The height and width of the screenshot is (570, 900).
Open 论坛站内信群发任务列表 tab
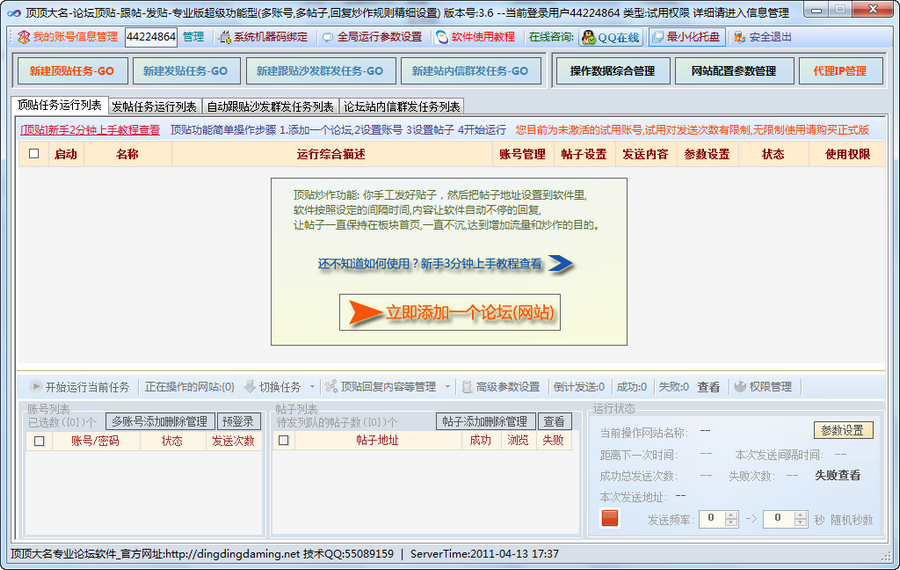(x=402, y=107)
